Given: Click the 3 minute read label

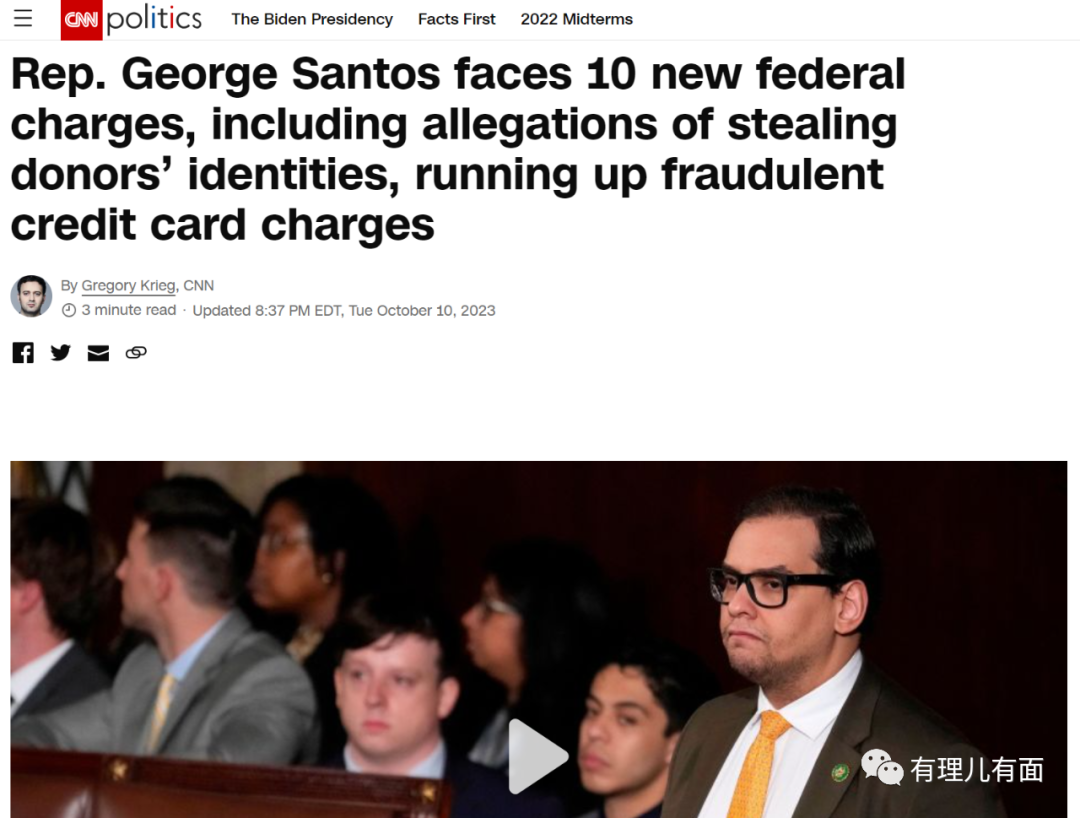Looking at the screenshot, I should click(x=129, y=311).
